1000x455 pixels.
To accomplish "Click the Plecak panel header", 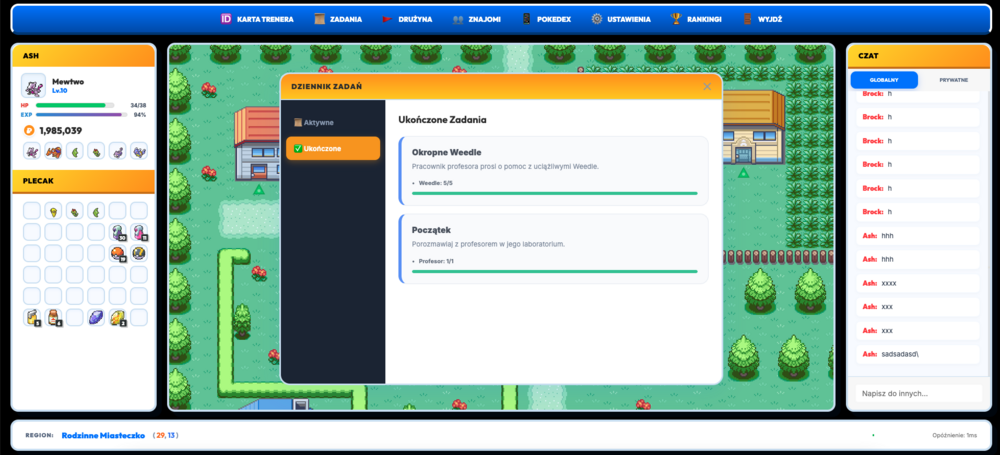I will pyautogui.click(x=83, y=181).
